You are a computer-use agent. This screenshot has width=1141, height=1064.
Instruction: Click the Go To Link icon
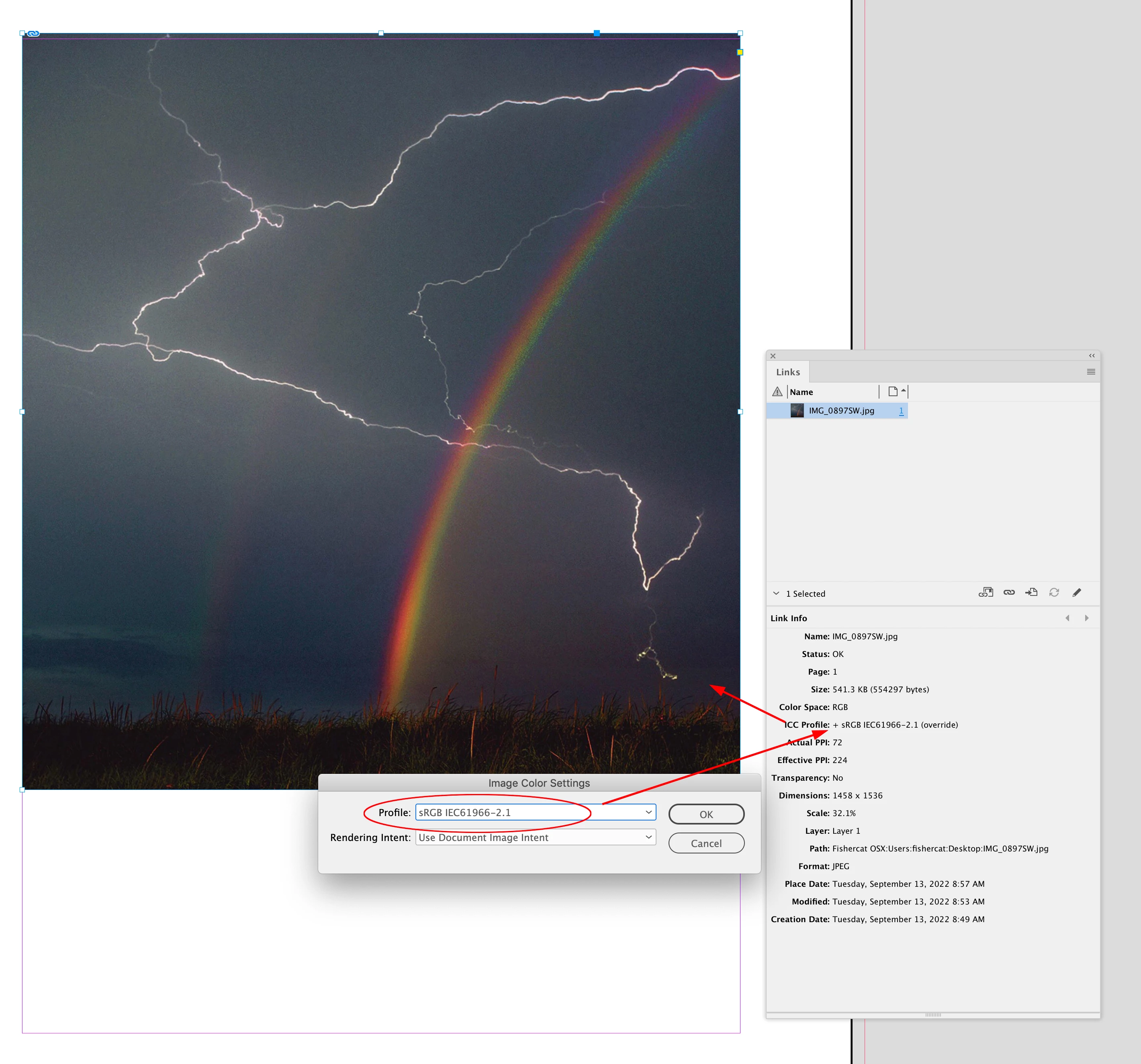click(1031, 592)
